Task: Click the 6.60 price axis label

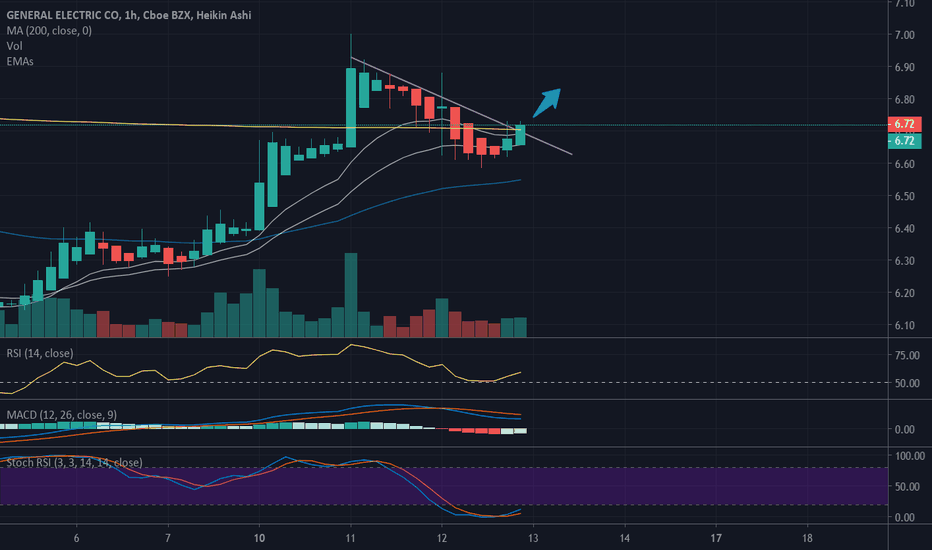Action: coord(905,164)
